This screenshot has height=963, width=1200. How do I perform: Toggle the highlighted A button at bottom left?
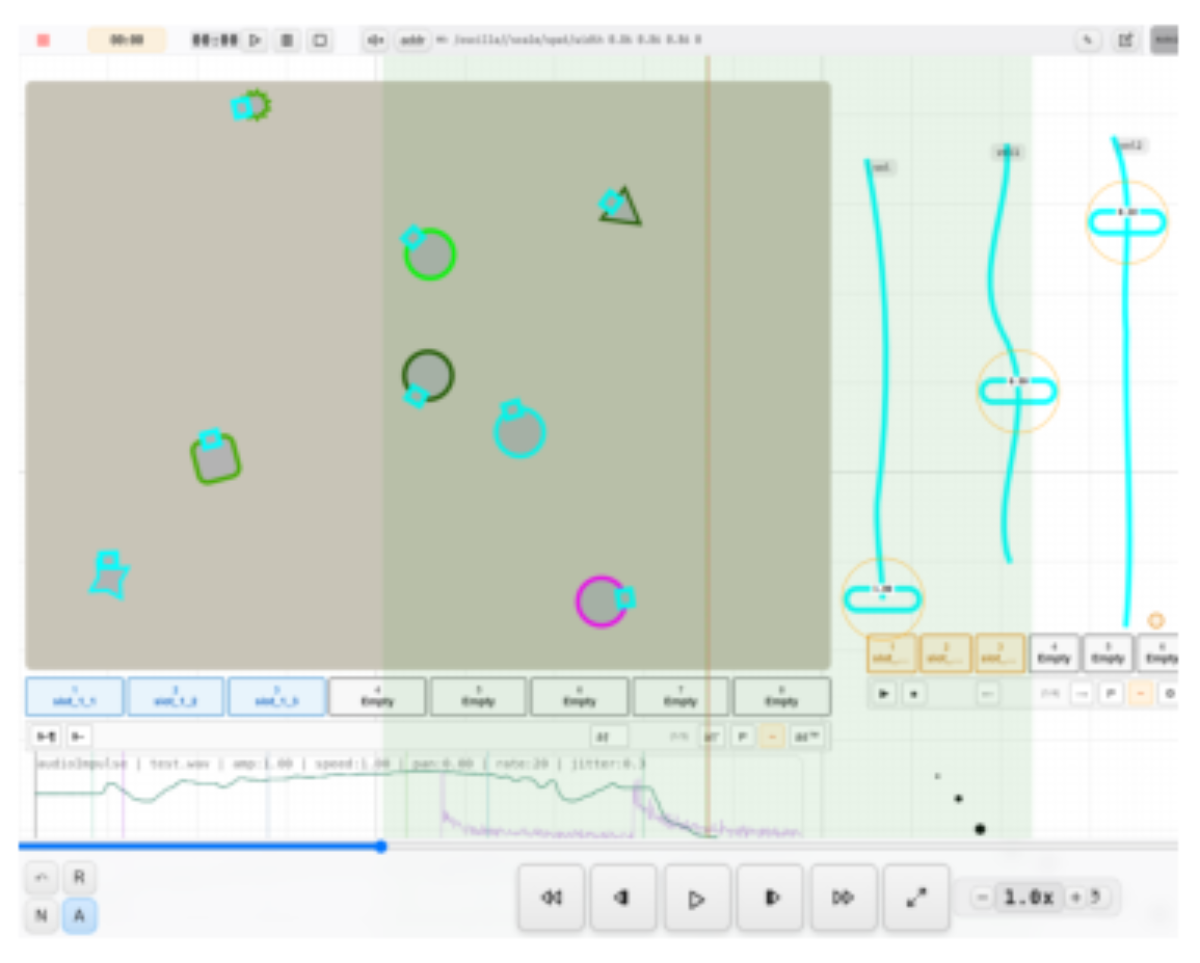coord(79,915)
